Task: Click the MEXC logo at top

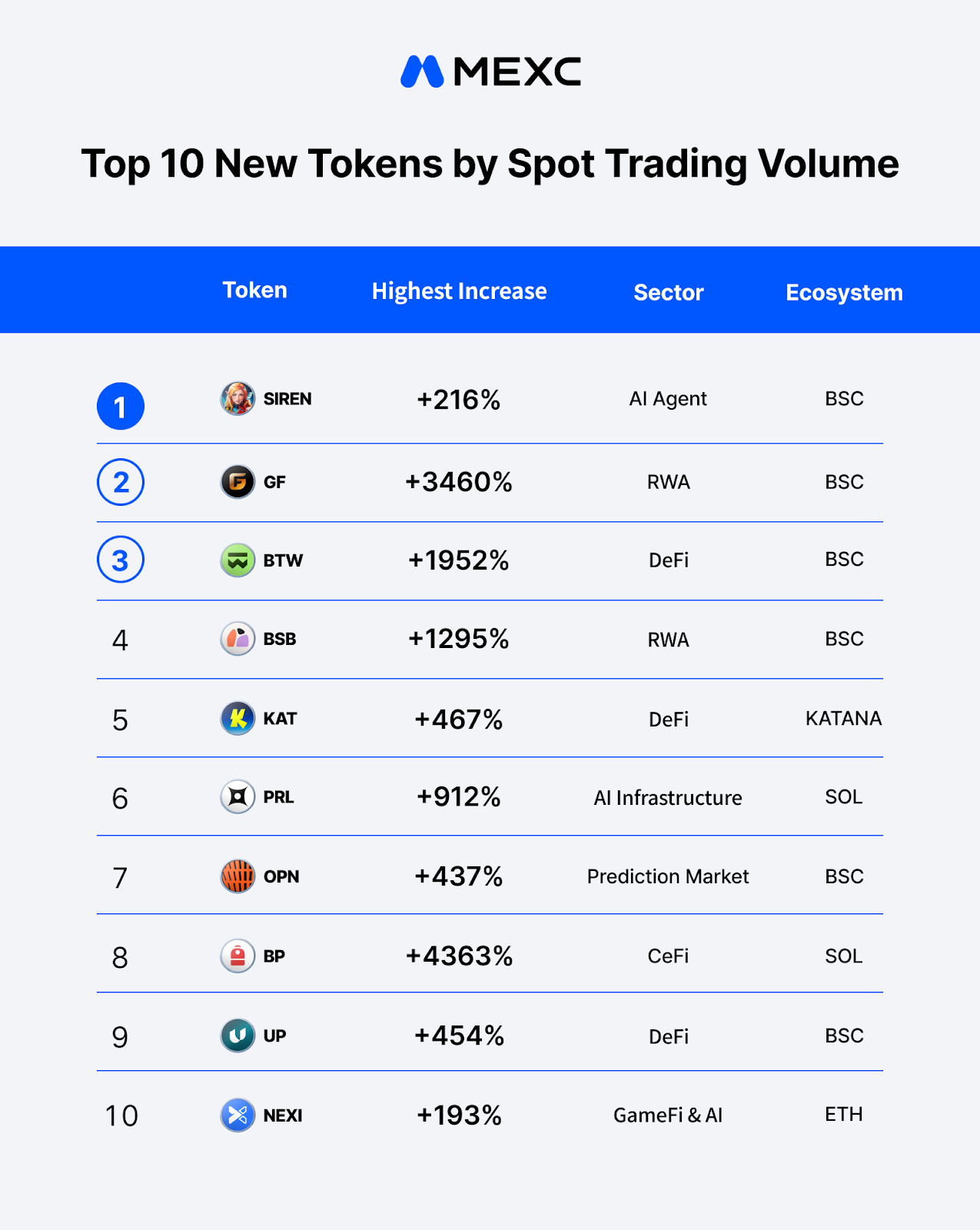Action: click(x=490, y=71)
